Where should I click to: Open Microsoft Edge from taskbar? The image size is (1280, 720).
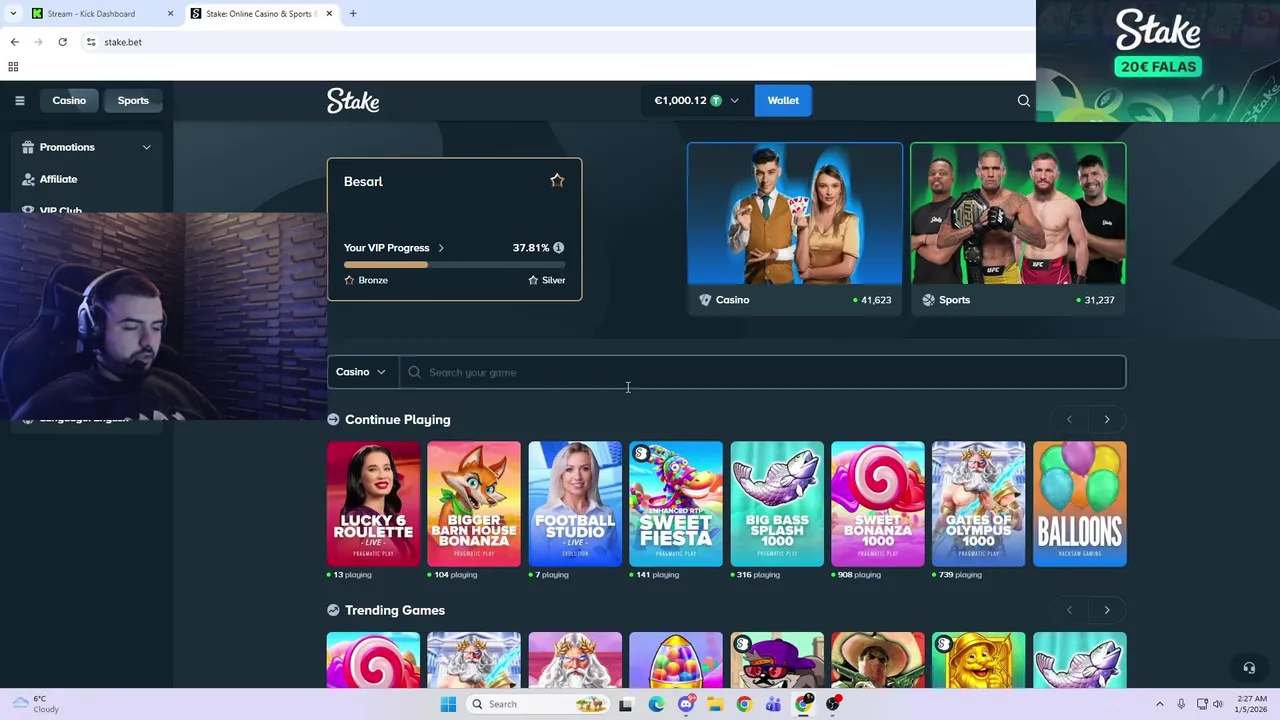[656, 704]
